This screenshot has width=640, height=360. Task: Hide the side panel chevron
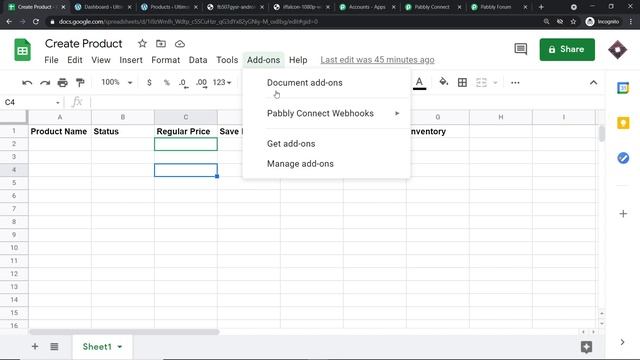pos(622,342)
